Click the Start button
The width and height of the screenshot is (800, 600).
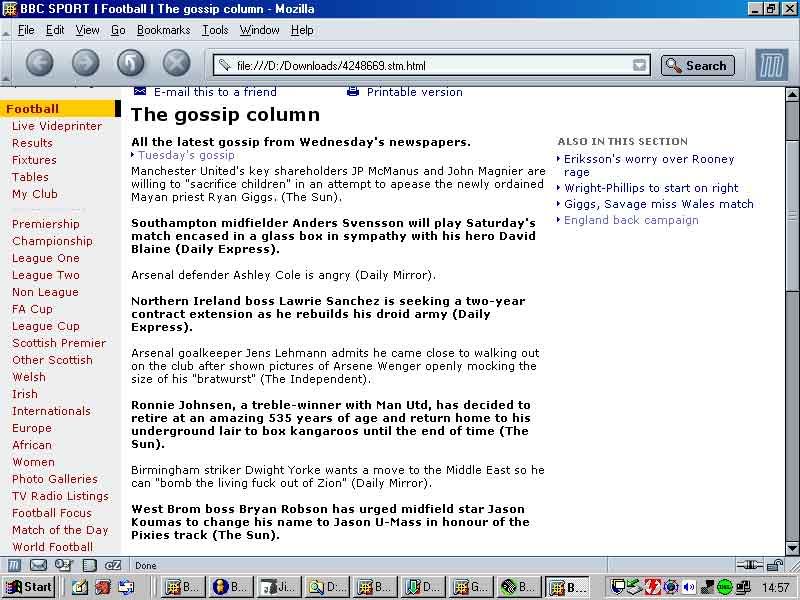29,587
